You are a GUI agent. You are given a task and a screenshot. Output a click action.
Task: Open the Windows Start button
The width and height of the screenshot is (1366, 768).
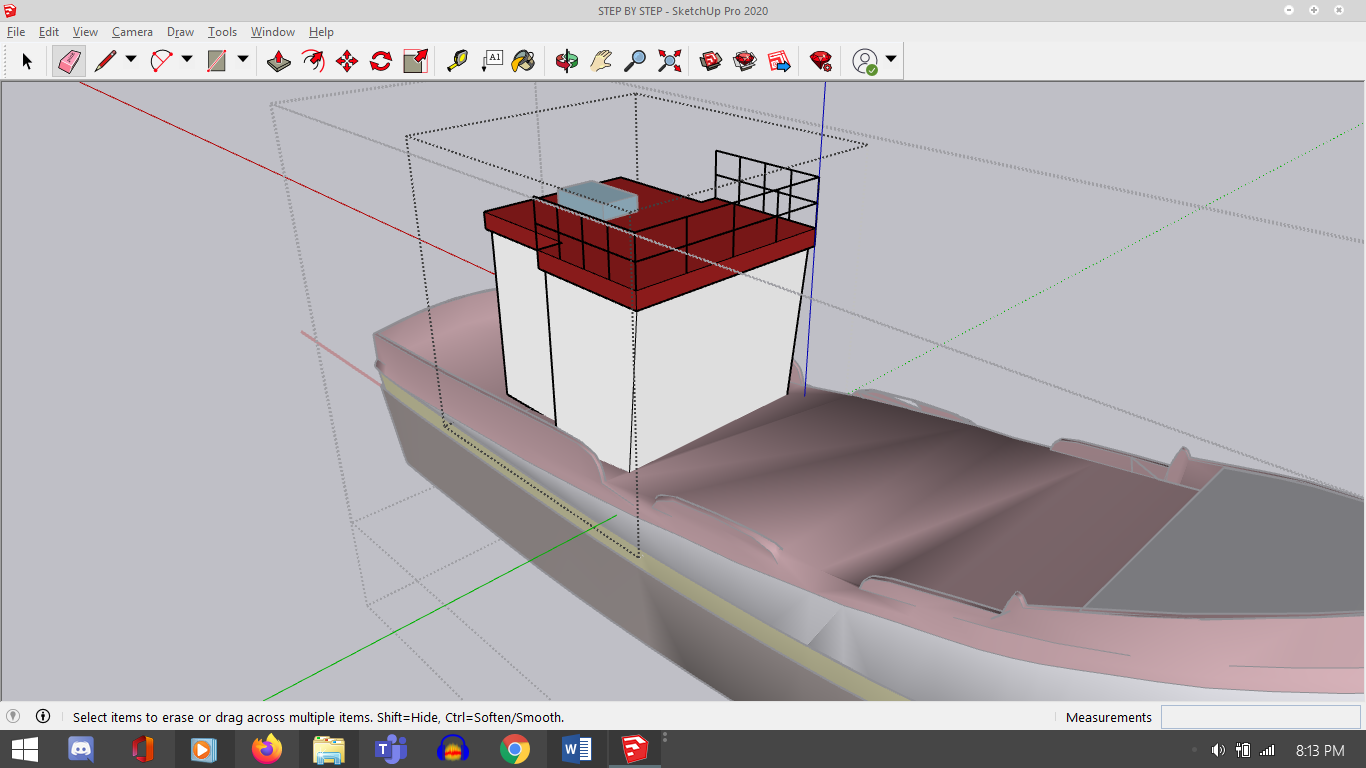(24, 749)
